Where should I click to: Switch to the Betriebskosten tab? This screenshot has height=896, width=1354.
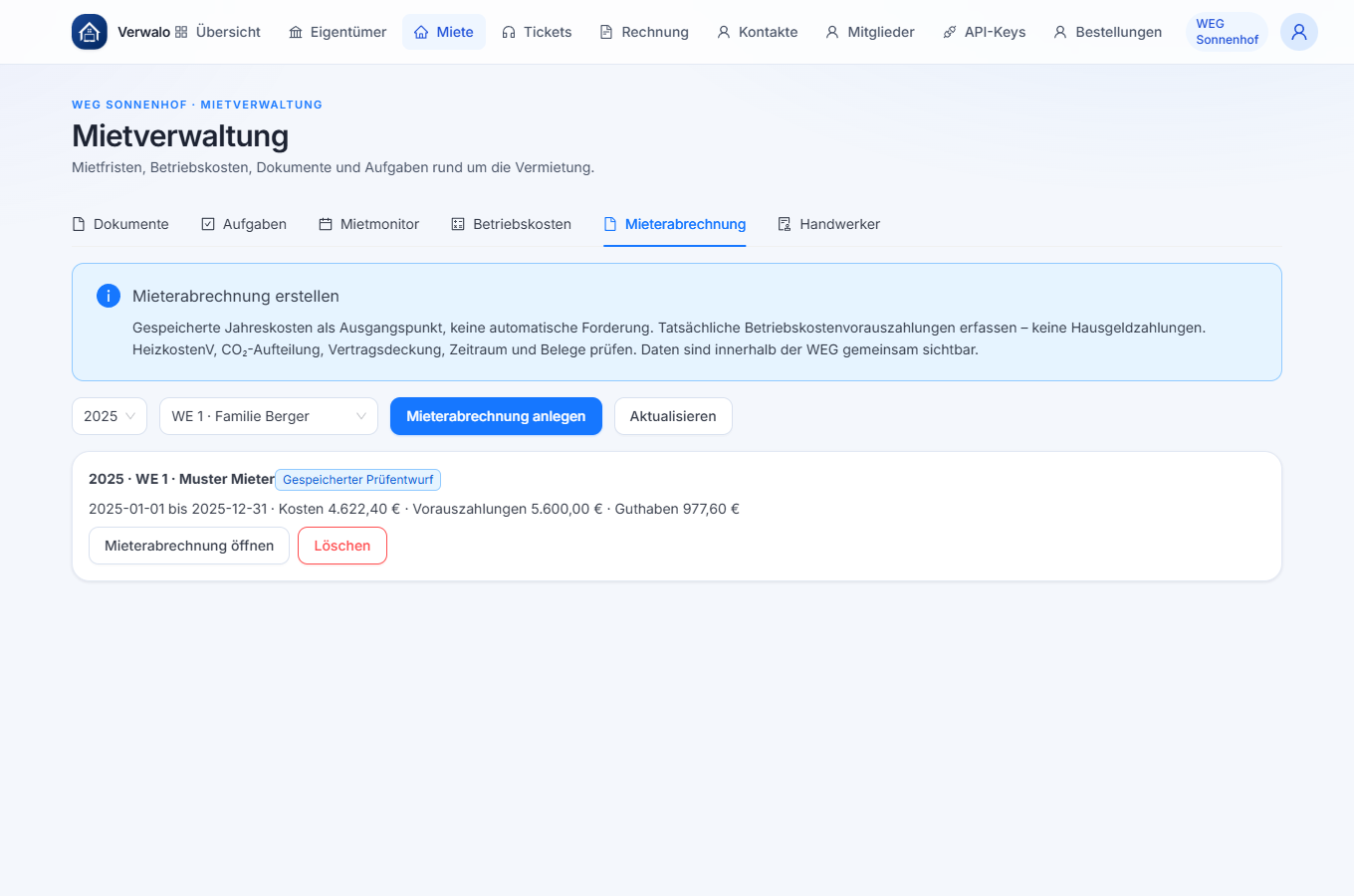coord(512,224)
